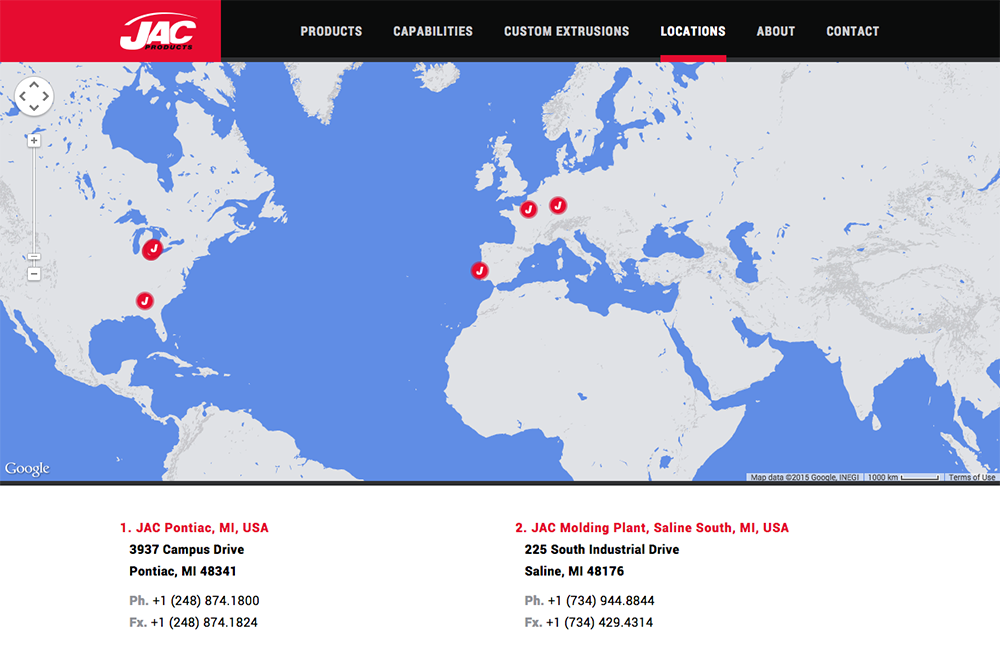The width and height of the screenshot is (1000, 648).
Task: Navigate to the About page
Action: [775, 31]
